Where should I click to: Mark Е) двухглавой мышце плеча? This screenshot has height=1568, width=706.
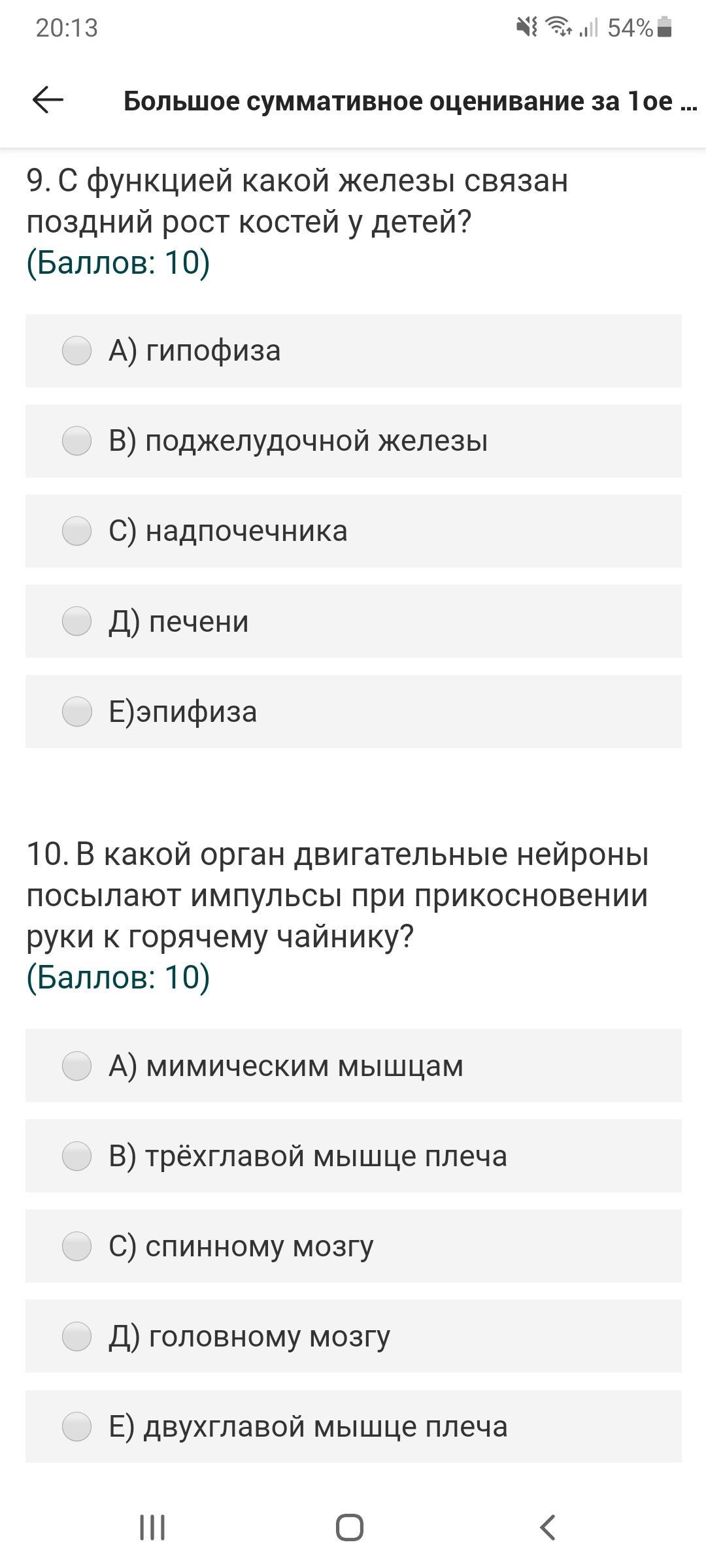tap(76, 1426)
